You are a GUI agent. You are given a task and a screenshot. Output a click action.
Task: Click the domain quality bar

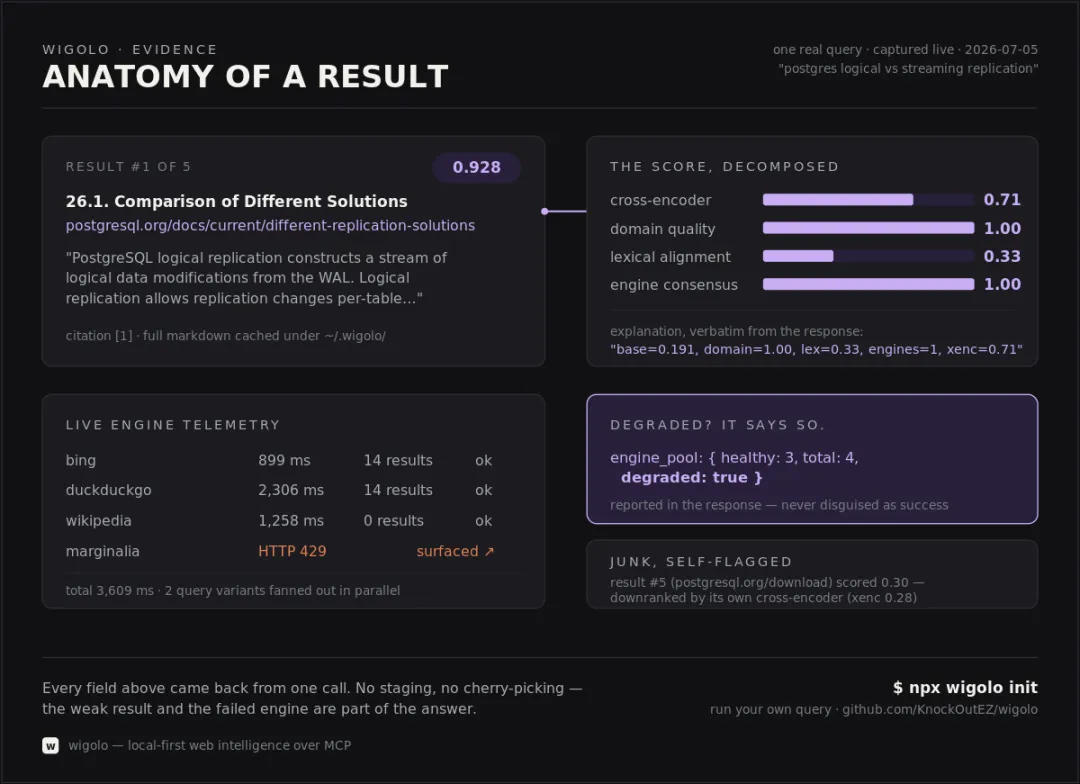click(x=868, y=228)
